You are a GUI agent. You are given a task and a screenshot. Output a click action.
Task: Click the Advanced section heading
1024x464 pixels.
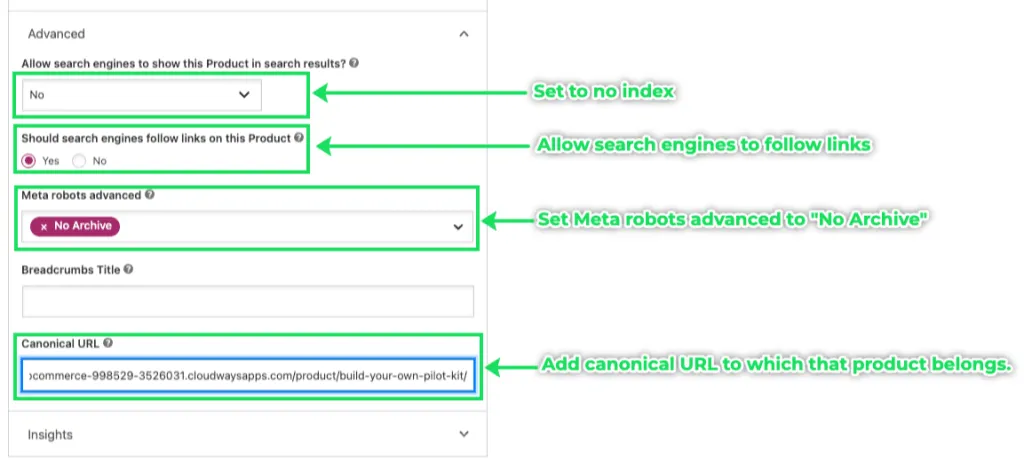click(56, 33)
